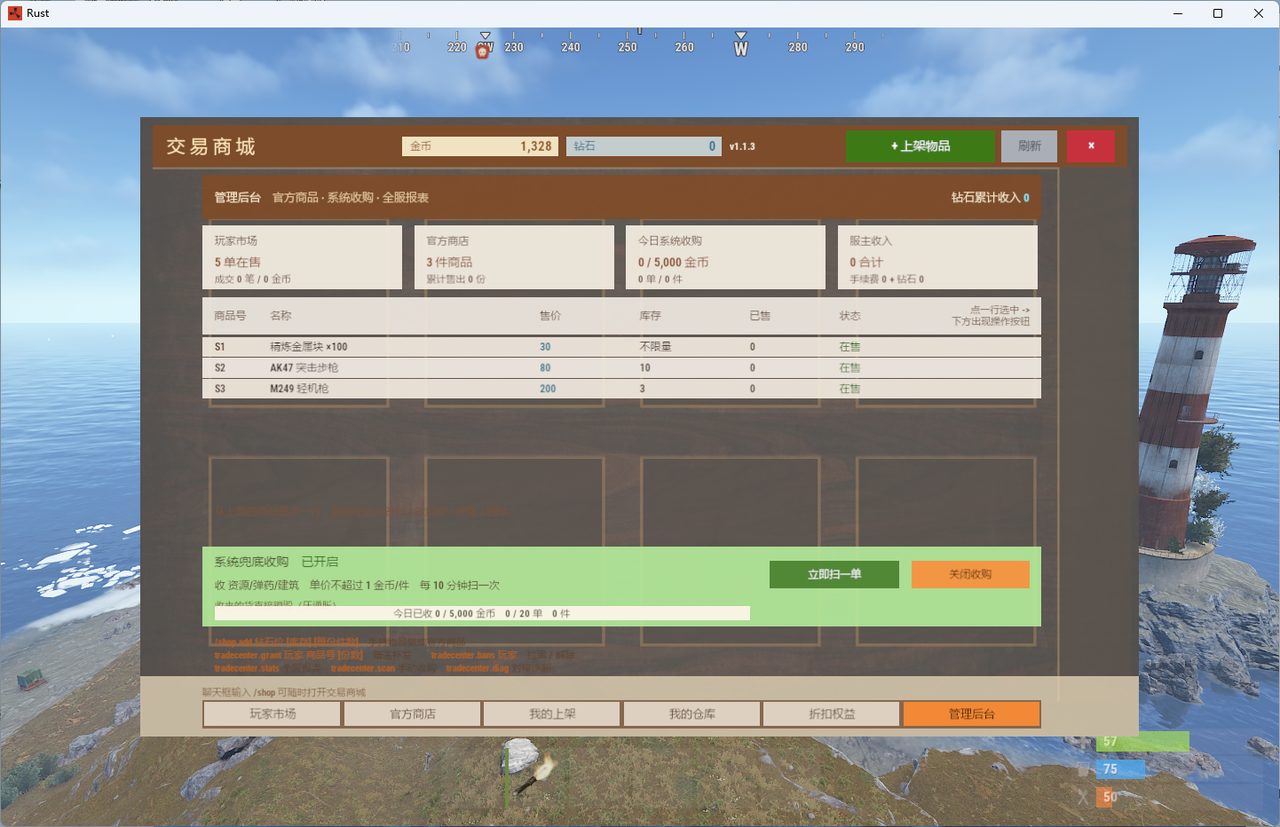Click the 钻石 balance field showing 0
Screen dimensions: 1280x827
(x=643, y=146)
